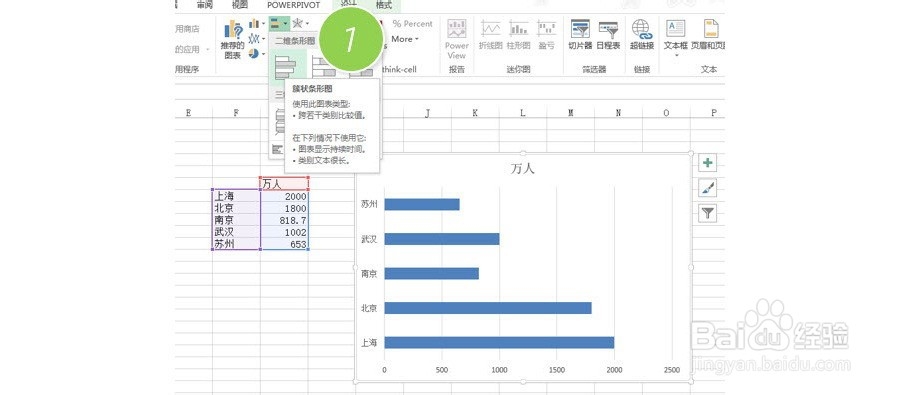The image size is (900, 395).
Task: Select the 北京 bar in chart
Action: coord(487,308)
